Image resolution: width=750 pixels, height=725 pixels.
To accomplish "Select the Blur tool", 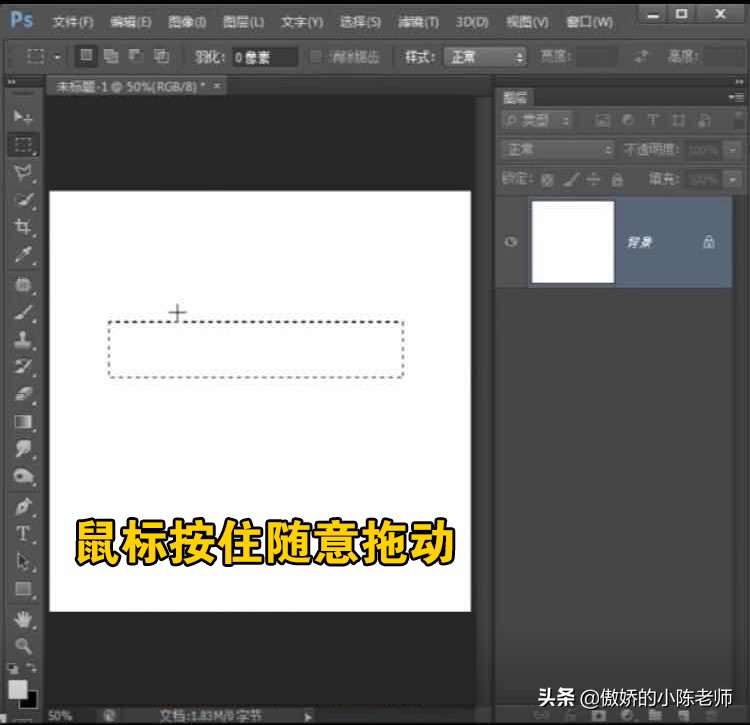I will [22, 449].
